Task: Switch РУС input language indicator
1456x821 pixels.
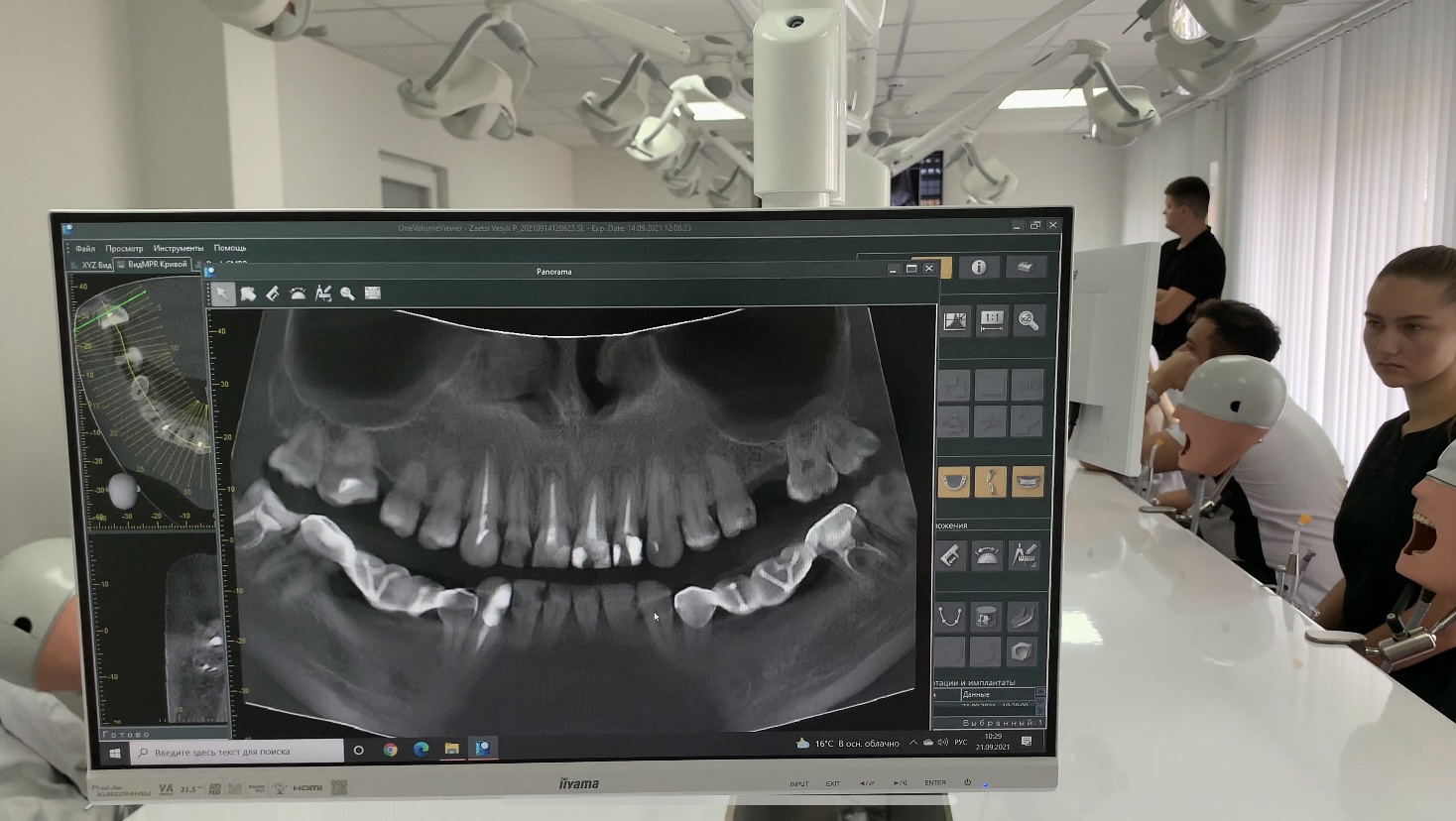Action: [x=961, y=742]
